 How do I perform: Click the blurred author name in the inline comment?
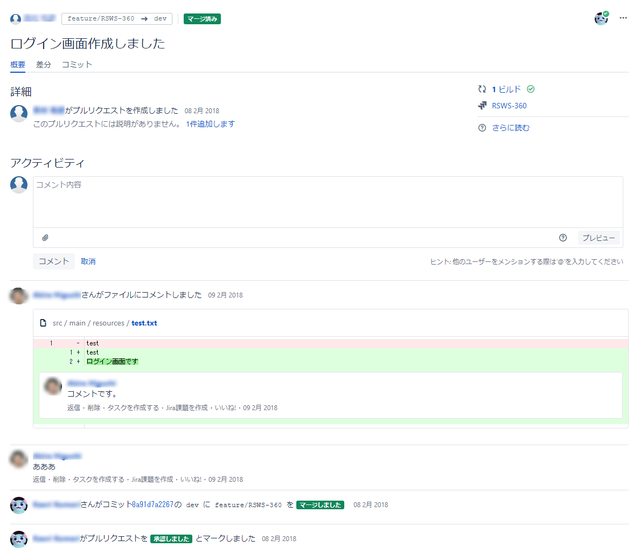[91, 383]
